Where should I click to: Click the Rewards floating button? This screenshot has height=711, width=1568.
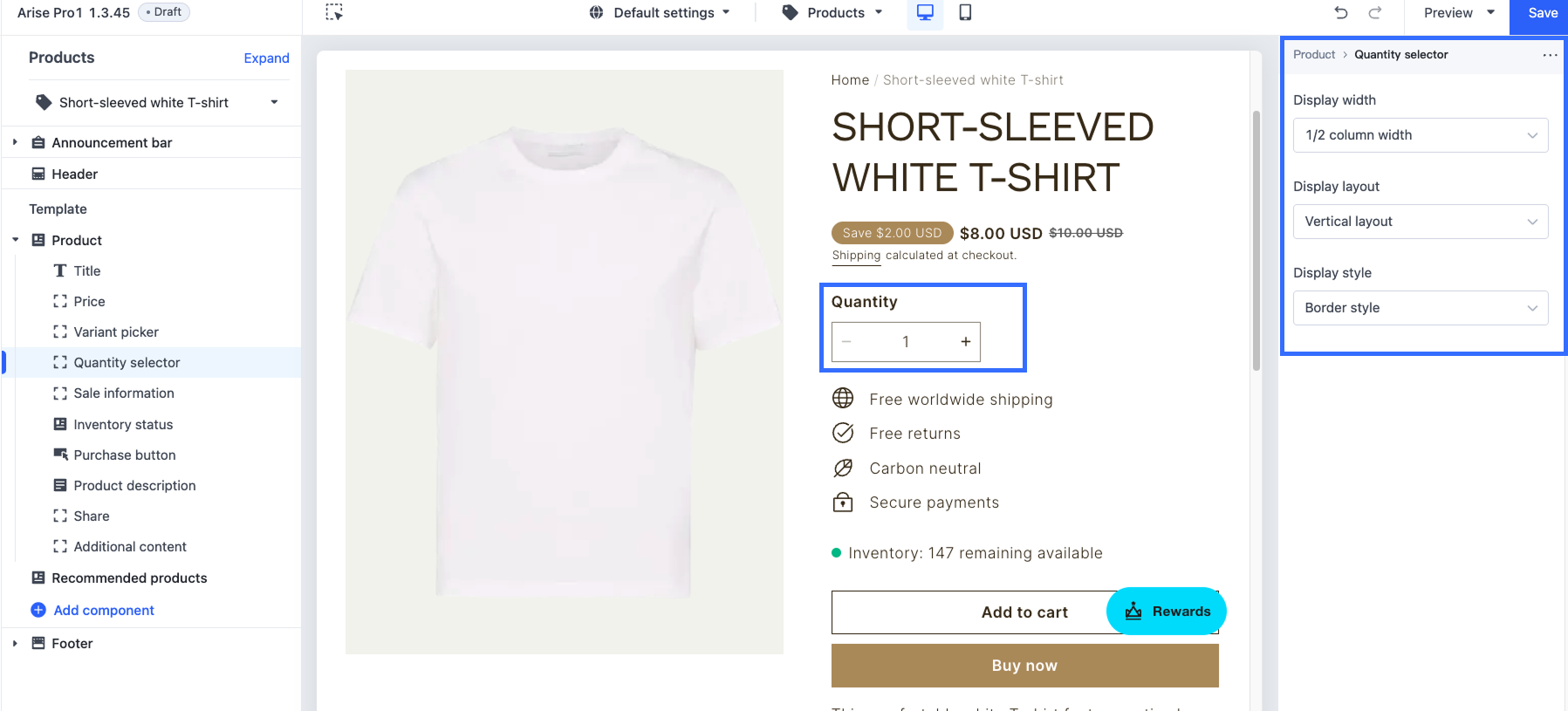pos(1166,612)
